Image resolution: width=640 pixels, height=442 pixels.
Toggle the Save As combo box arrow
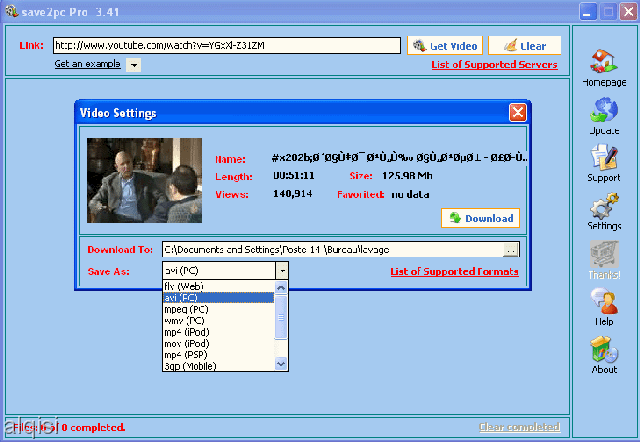click(x=282, y=271)
